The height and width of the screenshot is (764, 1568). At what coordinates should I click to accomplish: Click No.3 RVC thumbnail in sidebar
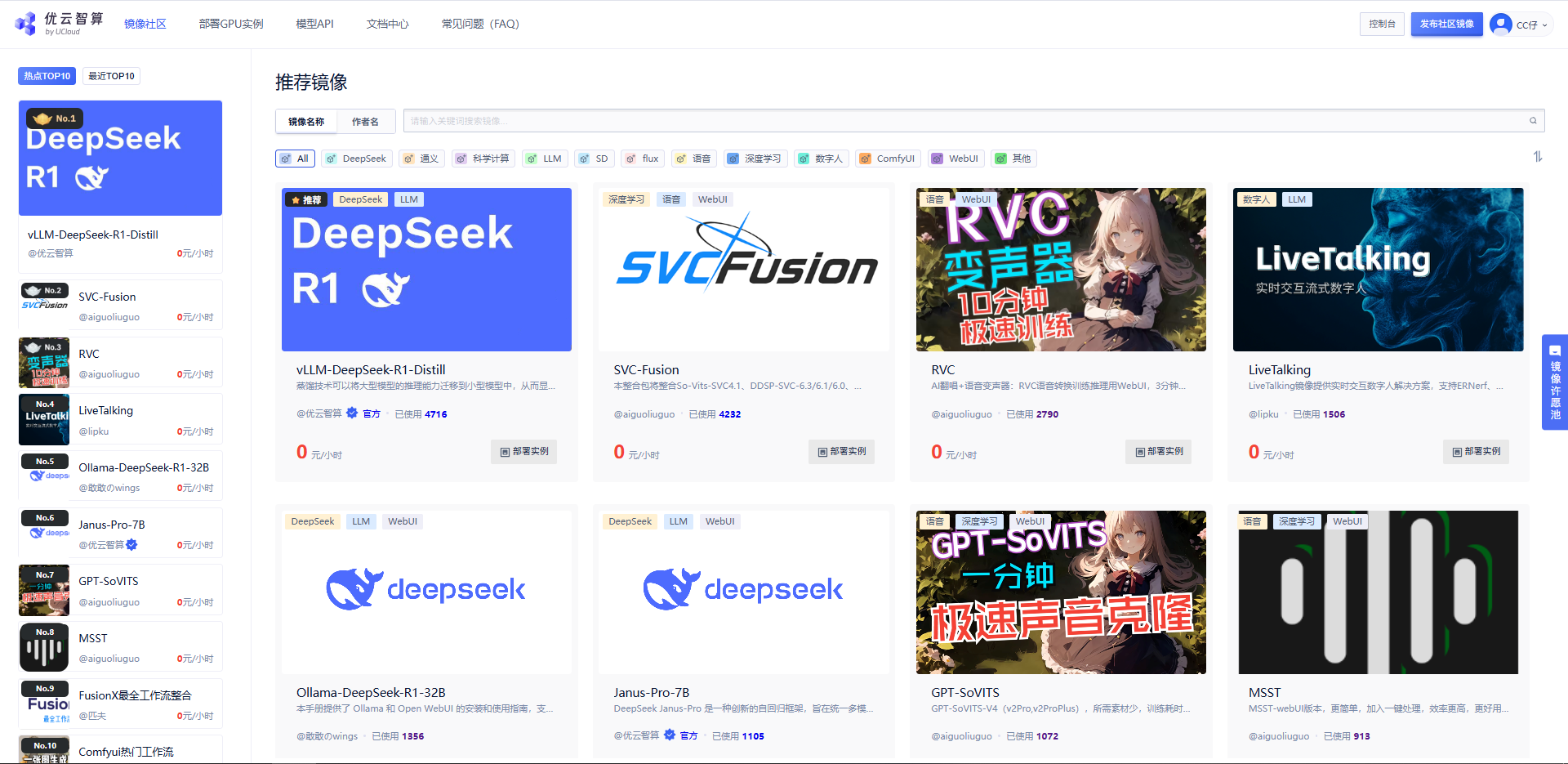[44, 362]
